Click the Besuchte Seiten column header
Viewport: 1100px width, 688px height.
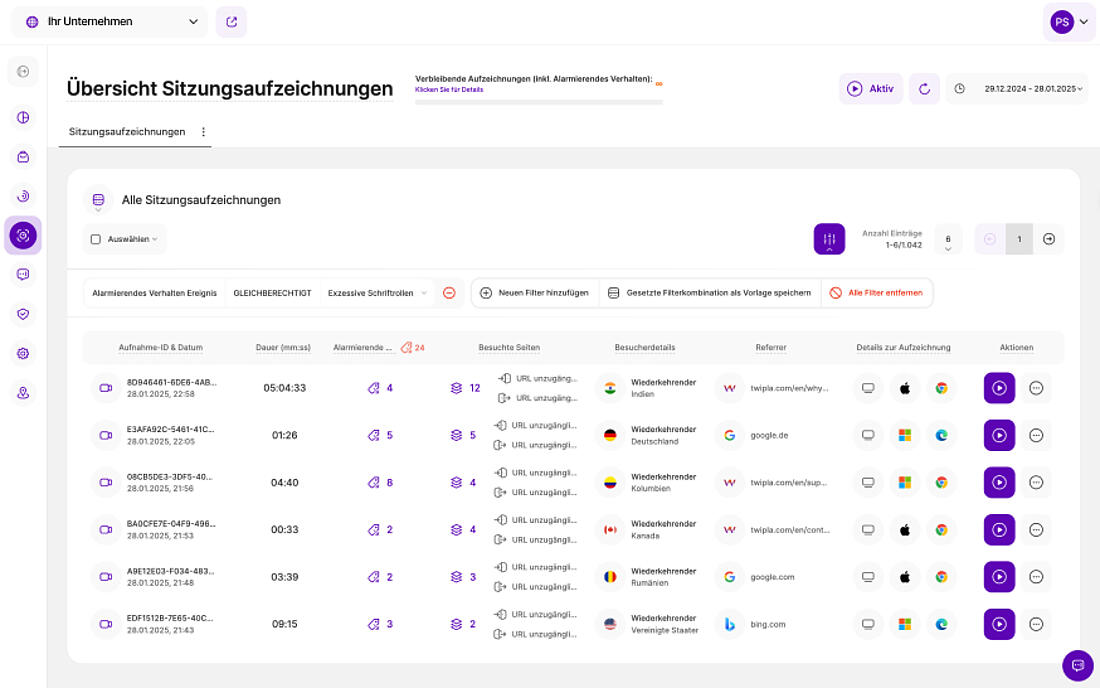(x=509, y=348)
